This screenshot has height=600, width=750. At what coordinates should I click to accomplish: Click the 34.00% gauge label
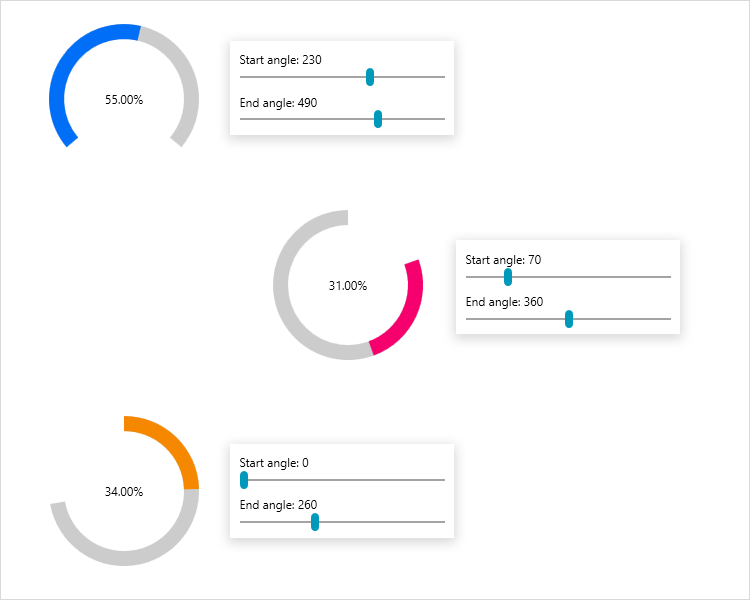pos(124,492)
